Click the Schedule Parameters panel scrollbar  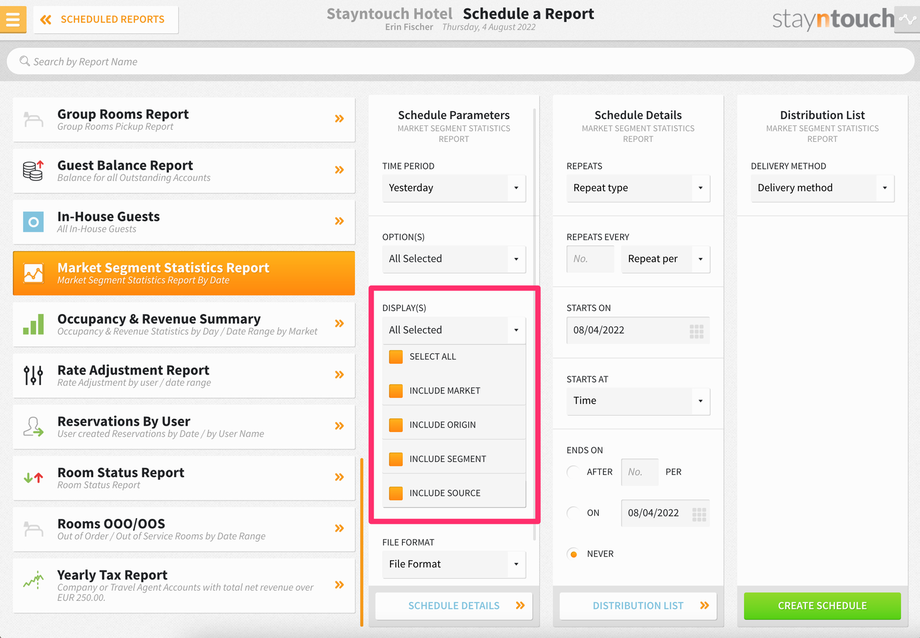535,324
